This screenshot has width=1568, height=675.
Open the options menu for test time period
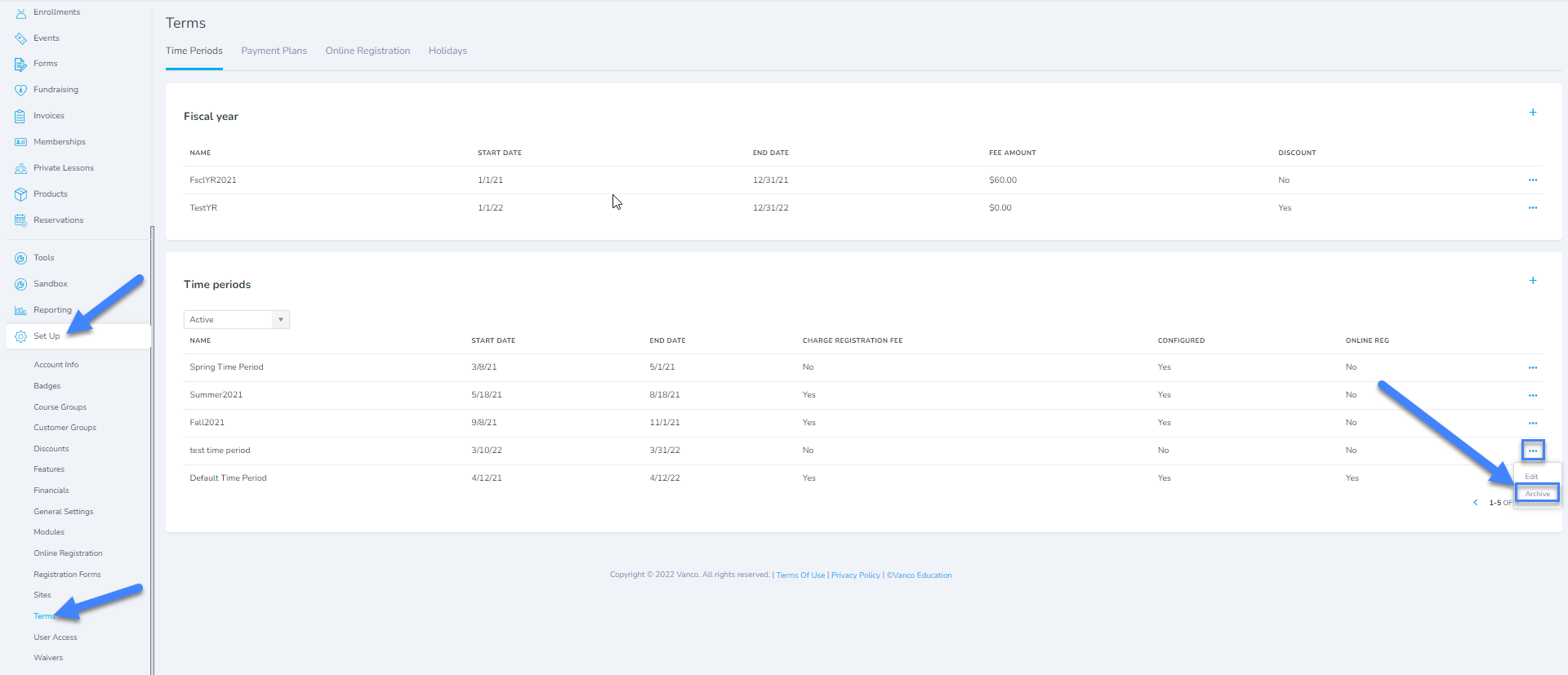pyautogui.click(x=1533, y=451)
